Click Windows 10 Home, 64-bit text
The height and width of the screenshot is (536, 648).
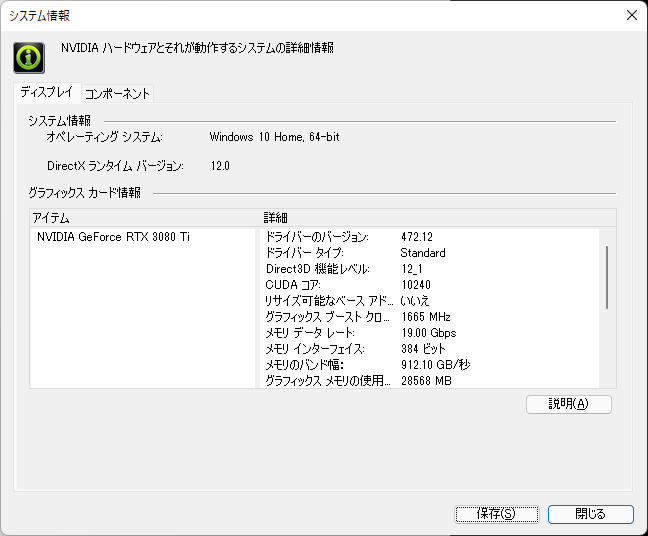tap(274, 137)
